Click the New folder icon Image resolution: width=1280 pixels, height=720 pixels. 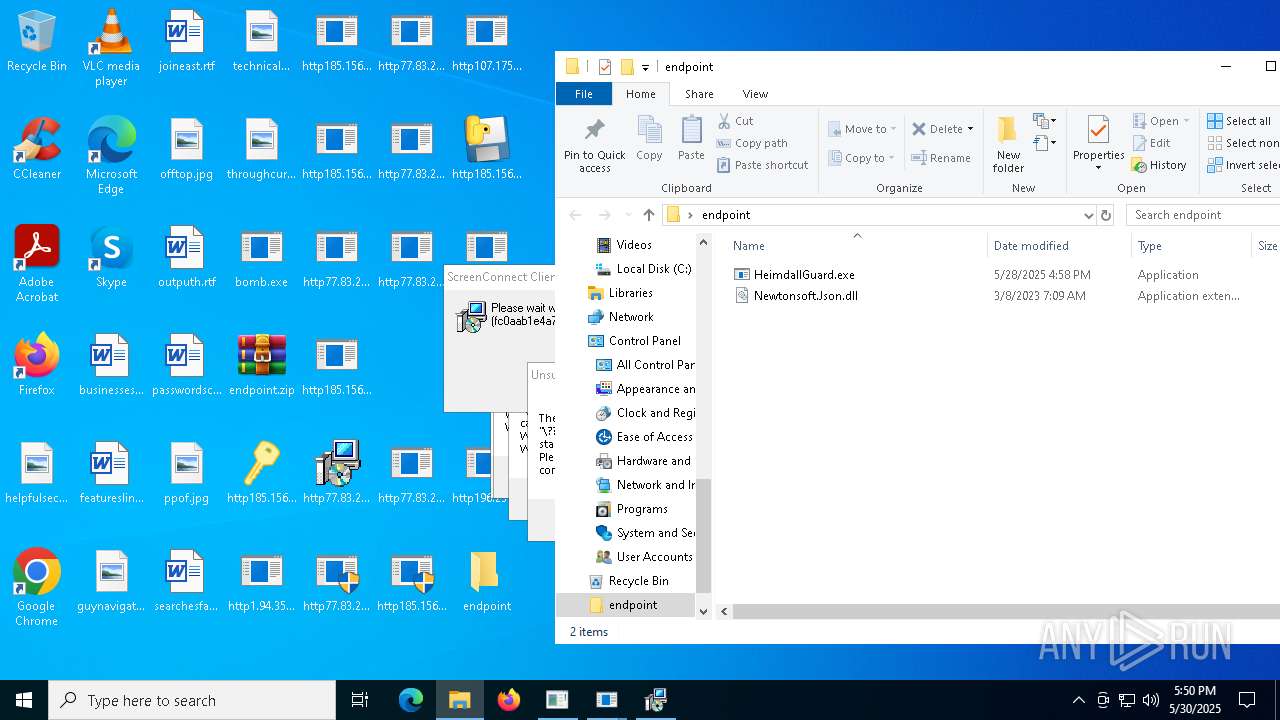point(1008,144)
